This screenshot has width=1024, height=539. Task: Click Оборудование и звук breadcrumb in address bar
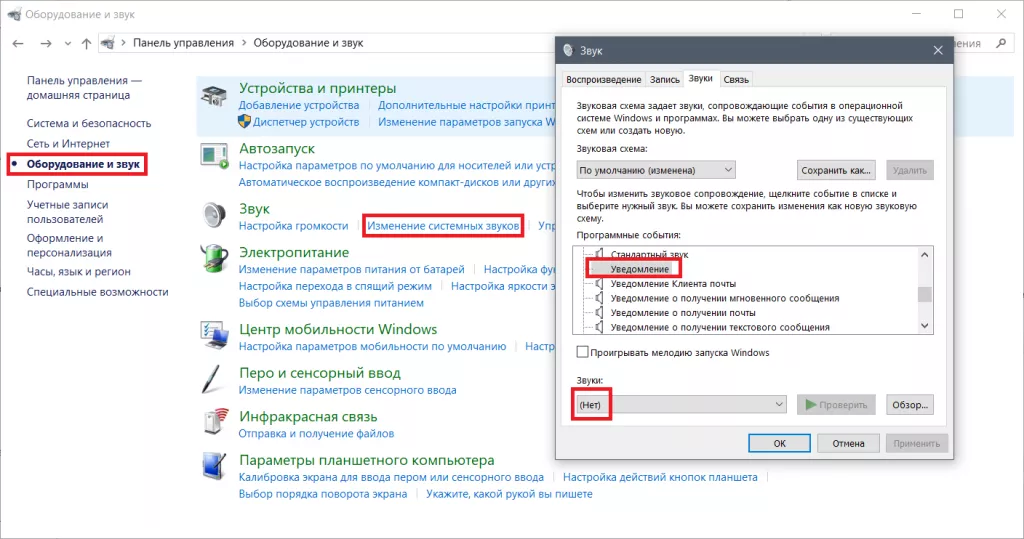(x=308, y=43)
